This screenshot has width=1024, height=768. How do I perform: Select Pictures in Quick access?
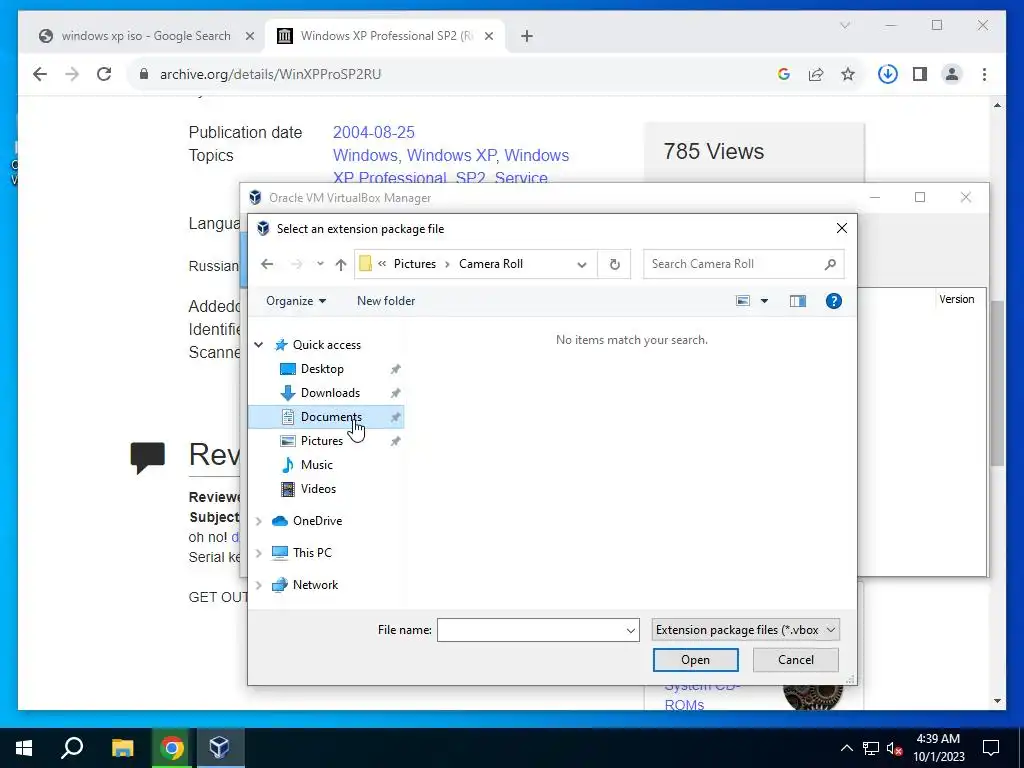[322, 441]
